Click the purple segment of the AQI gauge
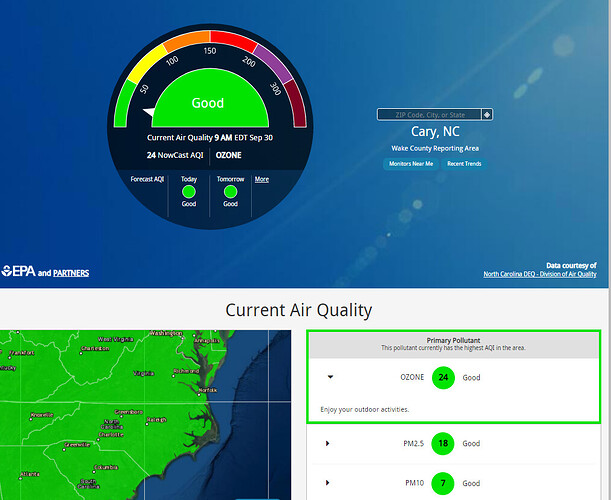 pos(274,62)
